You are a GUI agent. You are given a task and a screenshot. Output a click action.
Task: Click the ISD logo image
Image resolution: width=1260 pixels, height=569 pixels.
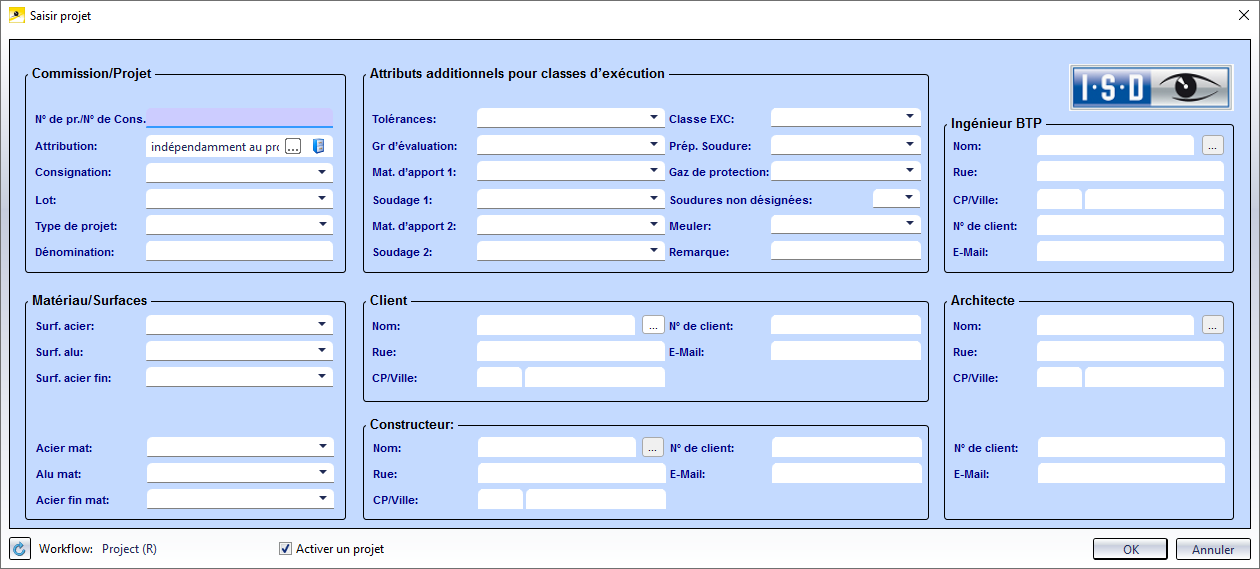1151,87
